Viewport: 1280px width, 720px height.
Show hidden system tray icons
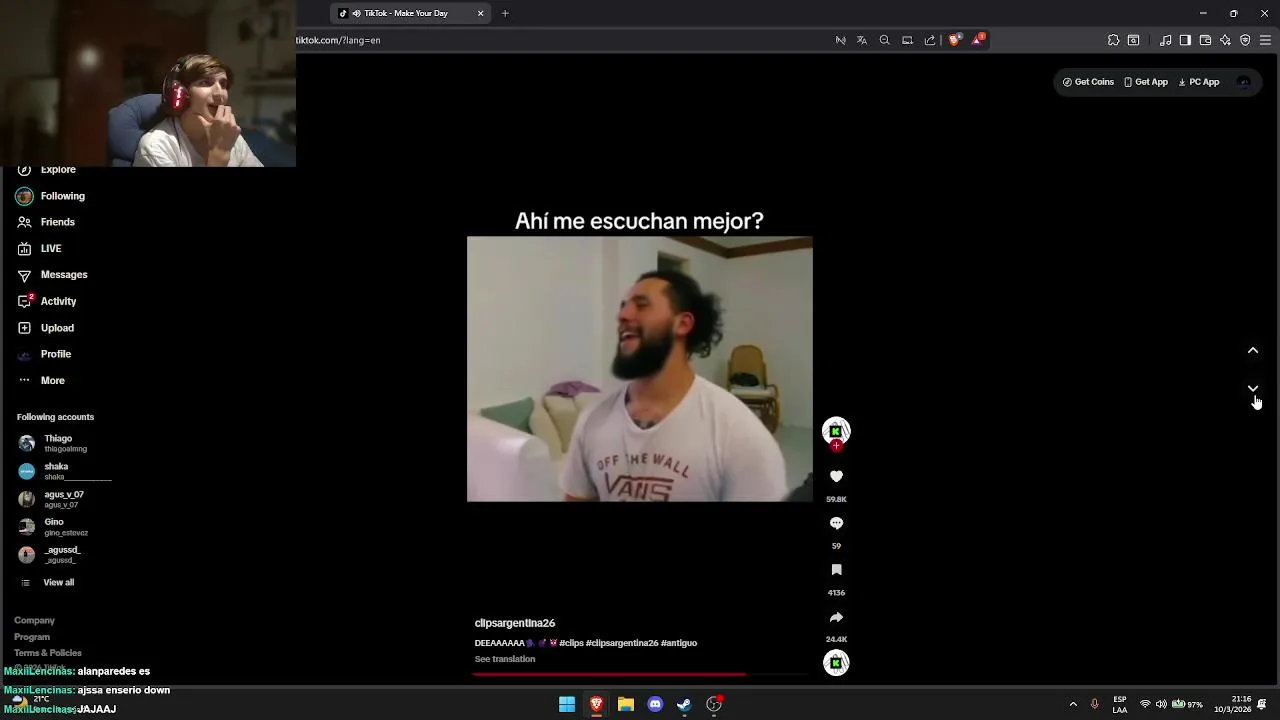[1073, 704]
